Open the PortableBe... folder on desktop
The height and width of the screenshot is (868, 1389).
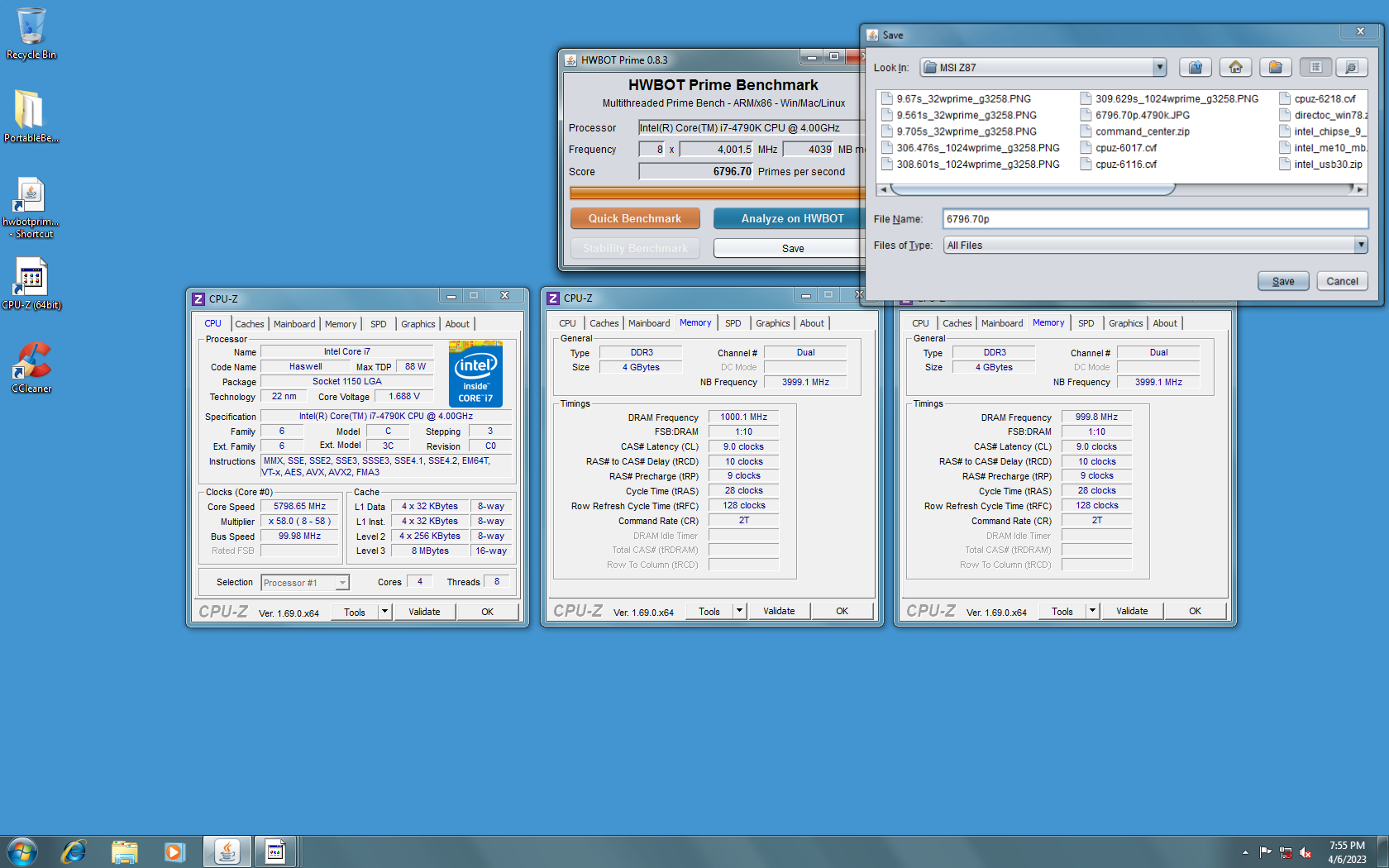coord(31,116)
